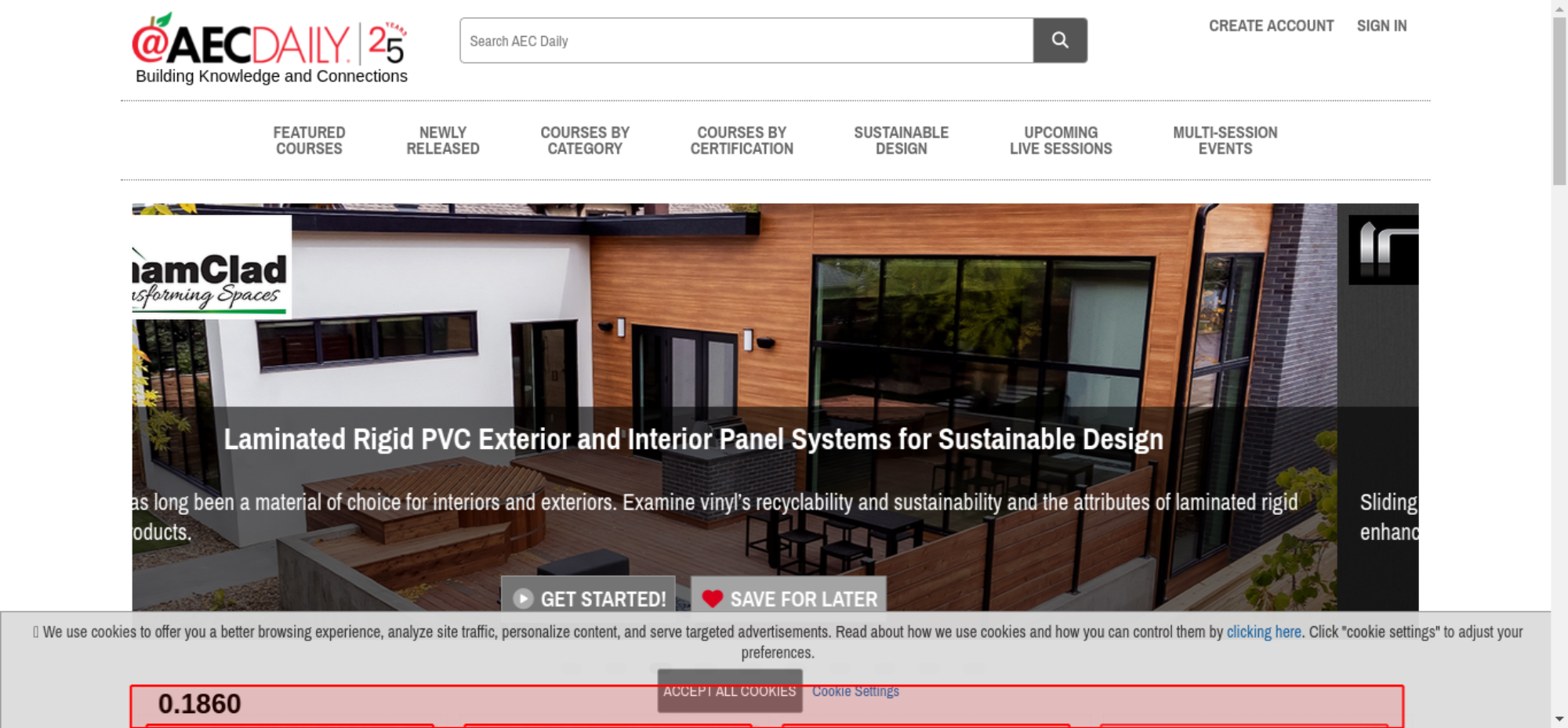Click the AEC Daily logo
This screenshot has height=728, width=1568.
click(x=241, y=41)
